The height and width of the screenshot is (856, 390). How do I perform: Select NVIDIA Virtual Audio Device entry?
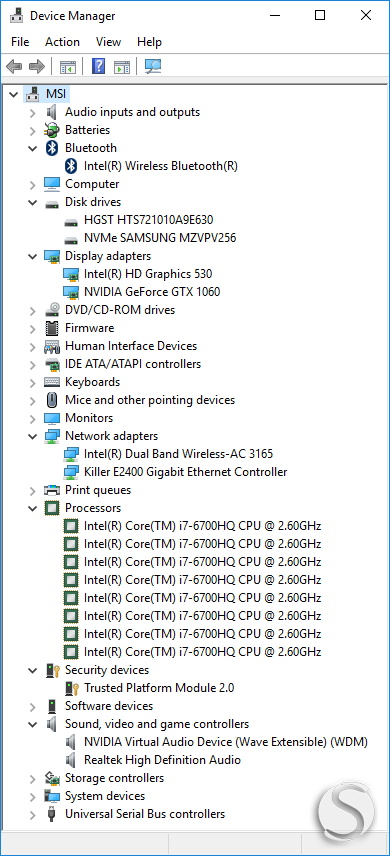[226, 742]
